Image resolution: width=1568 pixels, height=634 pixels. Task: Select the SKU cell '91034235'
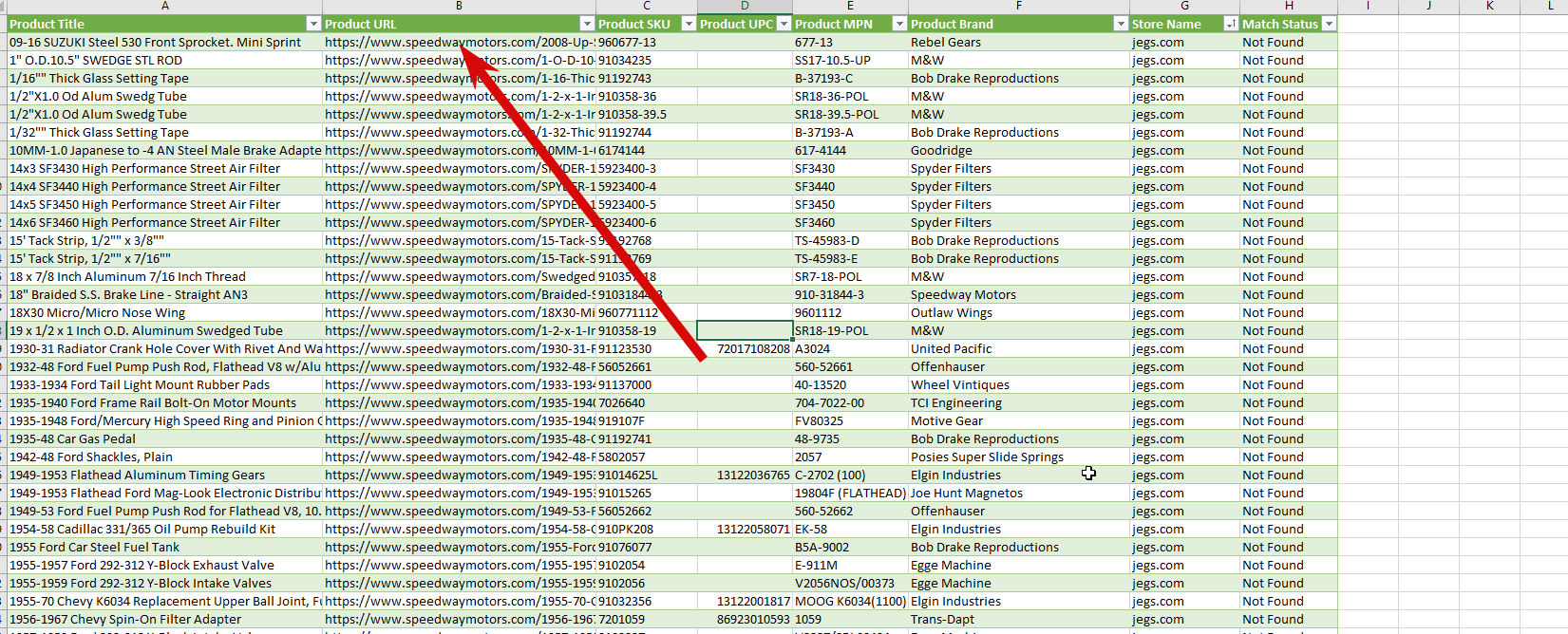[x=647, y=60]
